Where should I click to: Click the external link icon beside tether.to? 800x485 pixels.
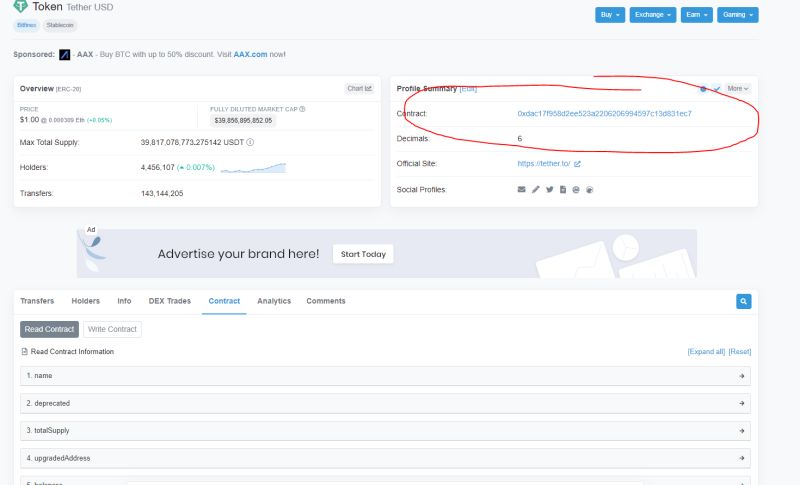coord(577,164)
